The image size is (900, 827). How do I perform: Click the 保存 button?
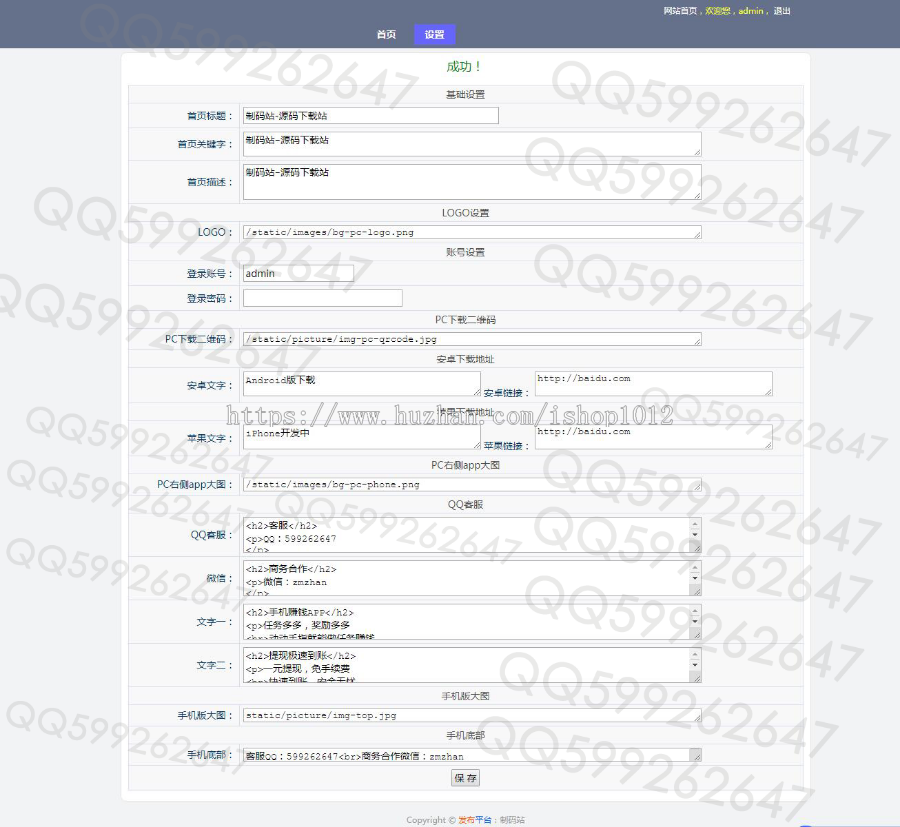[465, 778]
